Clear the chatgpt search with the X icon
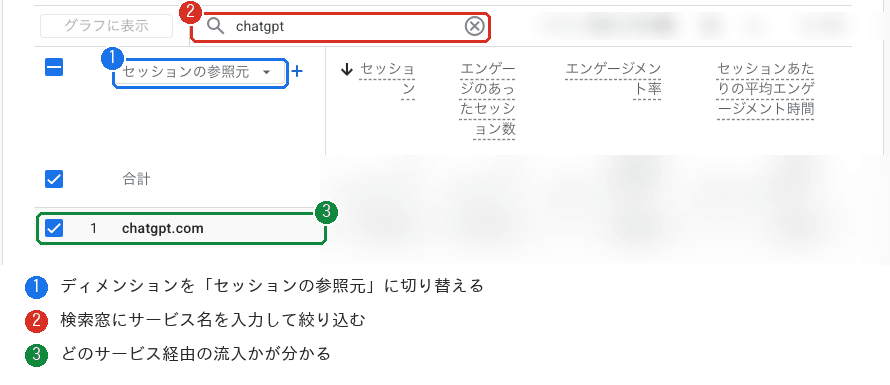The image size is (890, 385). tap(475, 27)
